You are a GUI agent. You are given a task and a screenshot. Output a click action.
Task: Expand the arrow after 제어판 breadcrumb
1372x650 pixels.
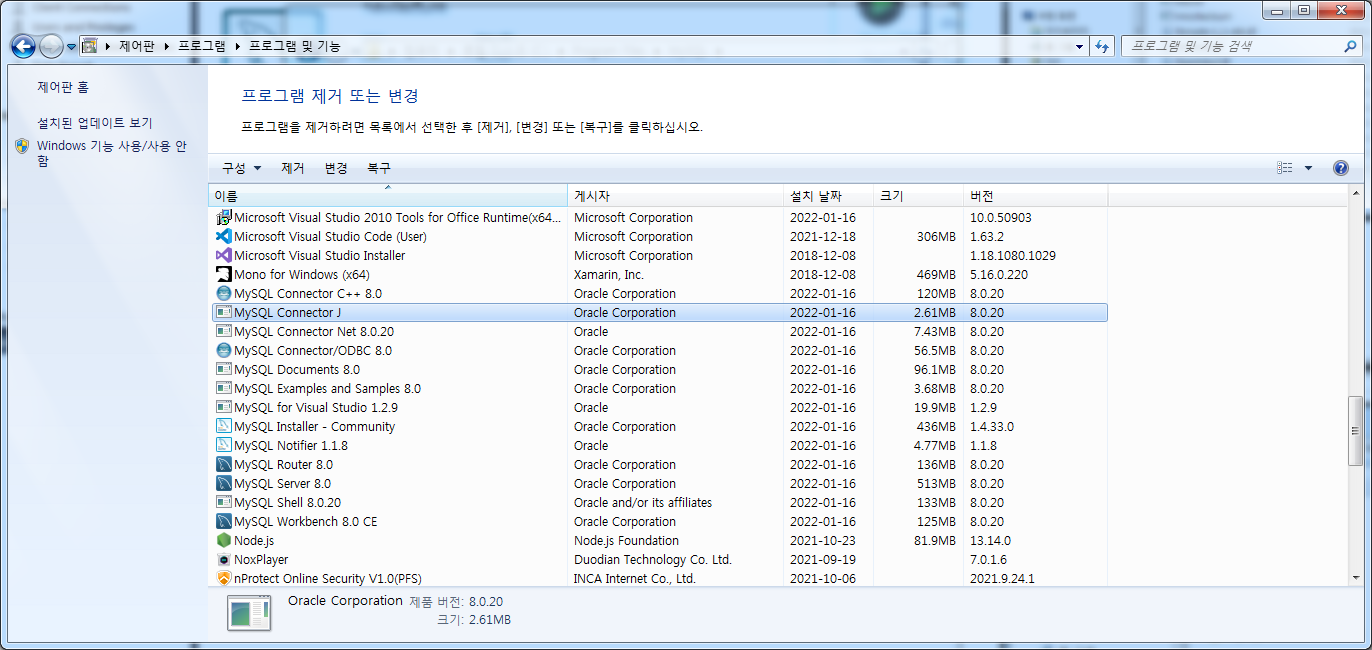167,46
